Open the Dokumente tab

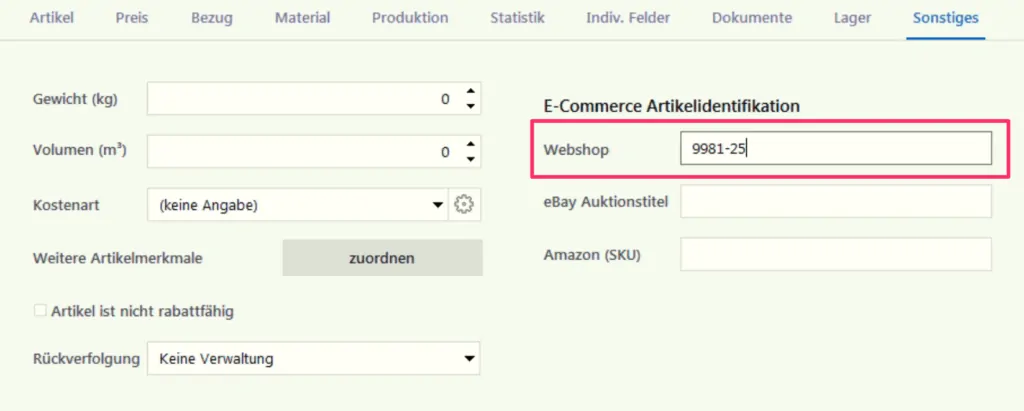point(752,18)
